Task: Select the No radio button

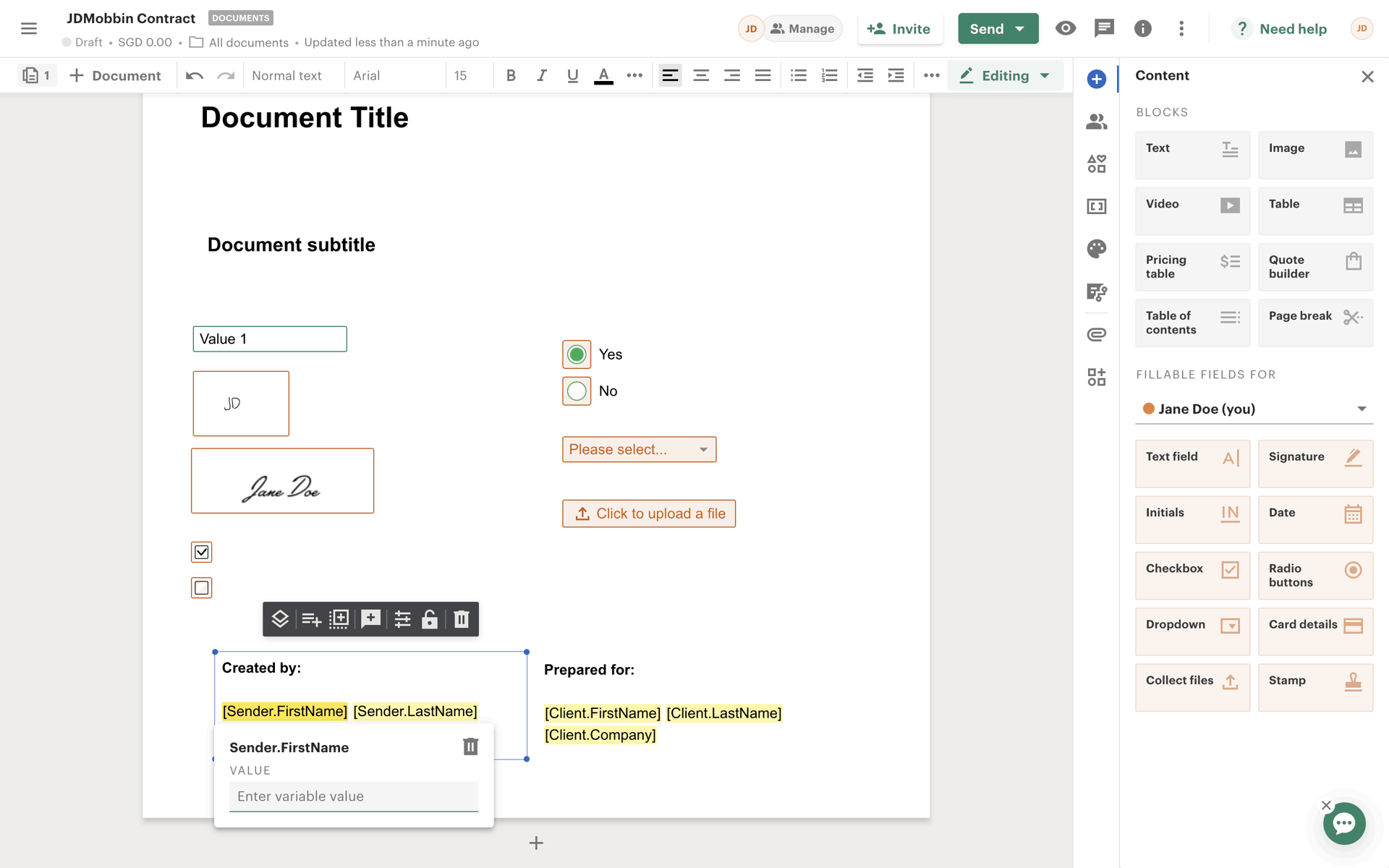Action: point(577,391)
